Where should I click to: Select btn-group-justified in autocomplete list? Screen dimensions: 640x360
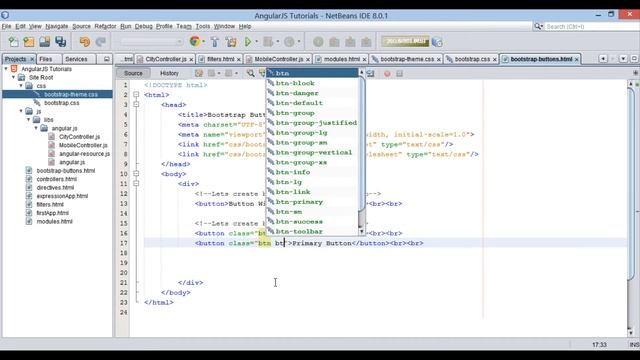(312, 123)
